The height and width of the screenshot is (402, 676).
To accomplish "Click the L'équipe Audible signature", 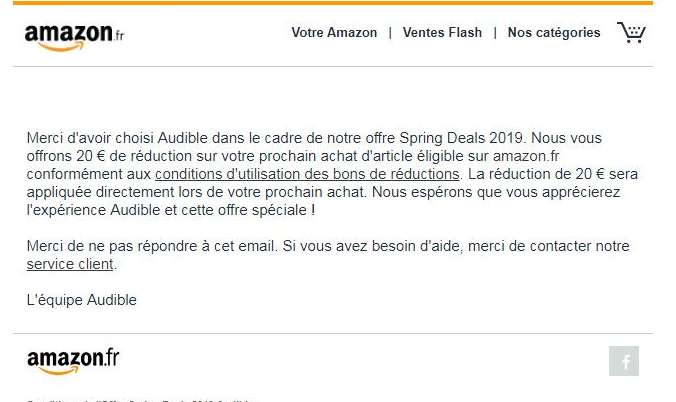I will click(81, 300).
